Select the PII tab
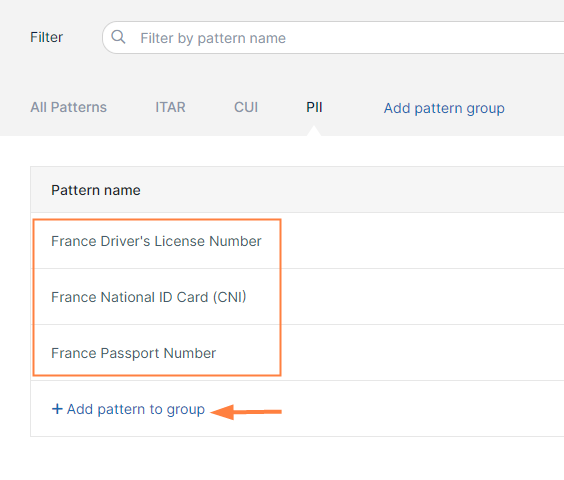The width and height of the screenshot is (564, 480). [314, 107]
